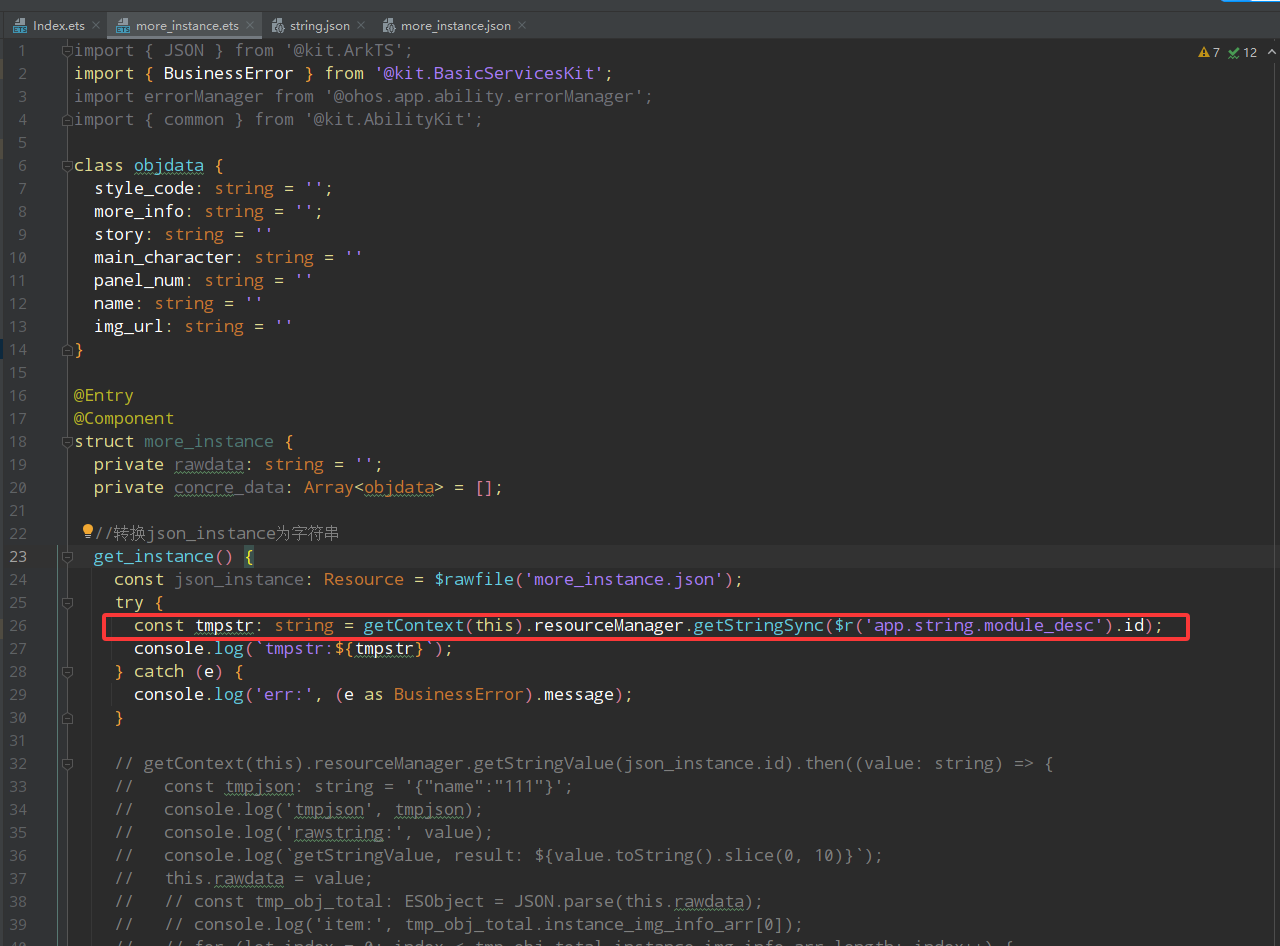The image size is (1280, 946).
Task: Open the more_instance.json tab
Action: [455, 25]
